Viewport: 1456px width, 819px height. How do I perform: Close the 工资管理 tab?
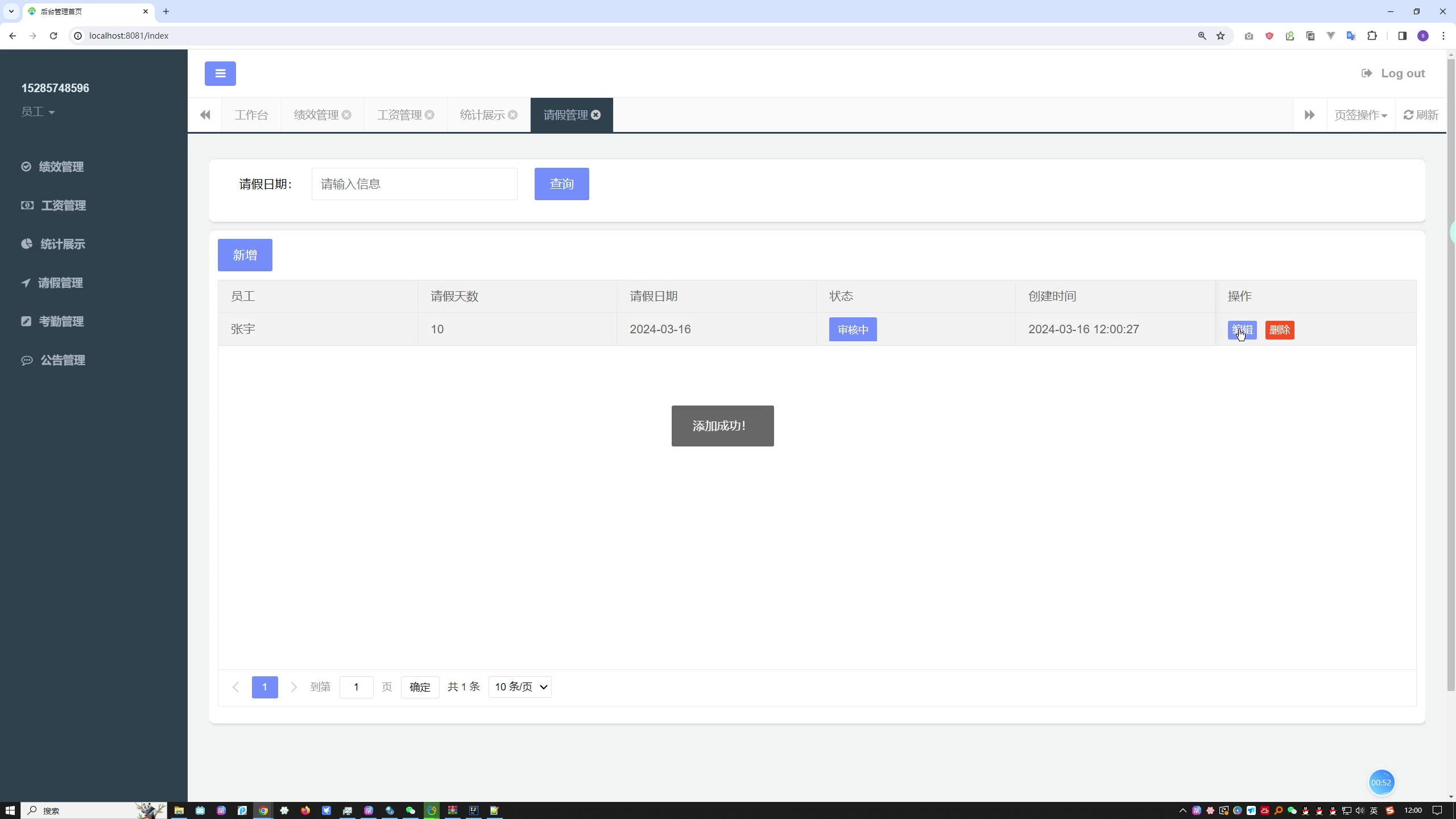pyautogui.click(x=429, y=115)
